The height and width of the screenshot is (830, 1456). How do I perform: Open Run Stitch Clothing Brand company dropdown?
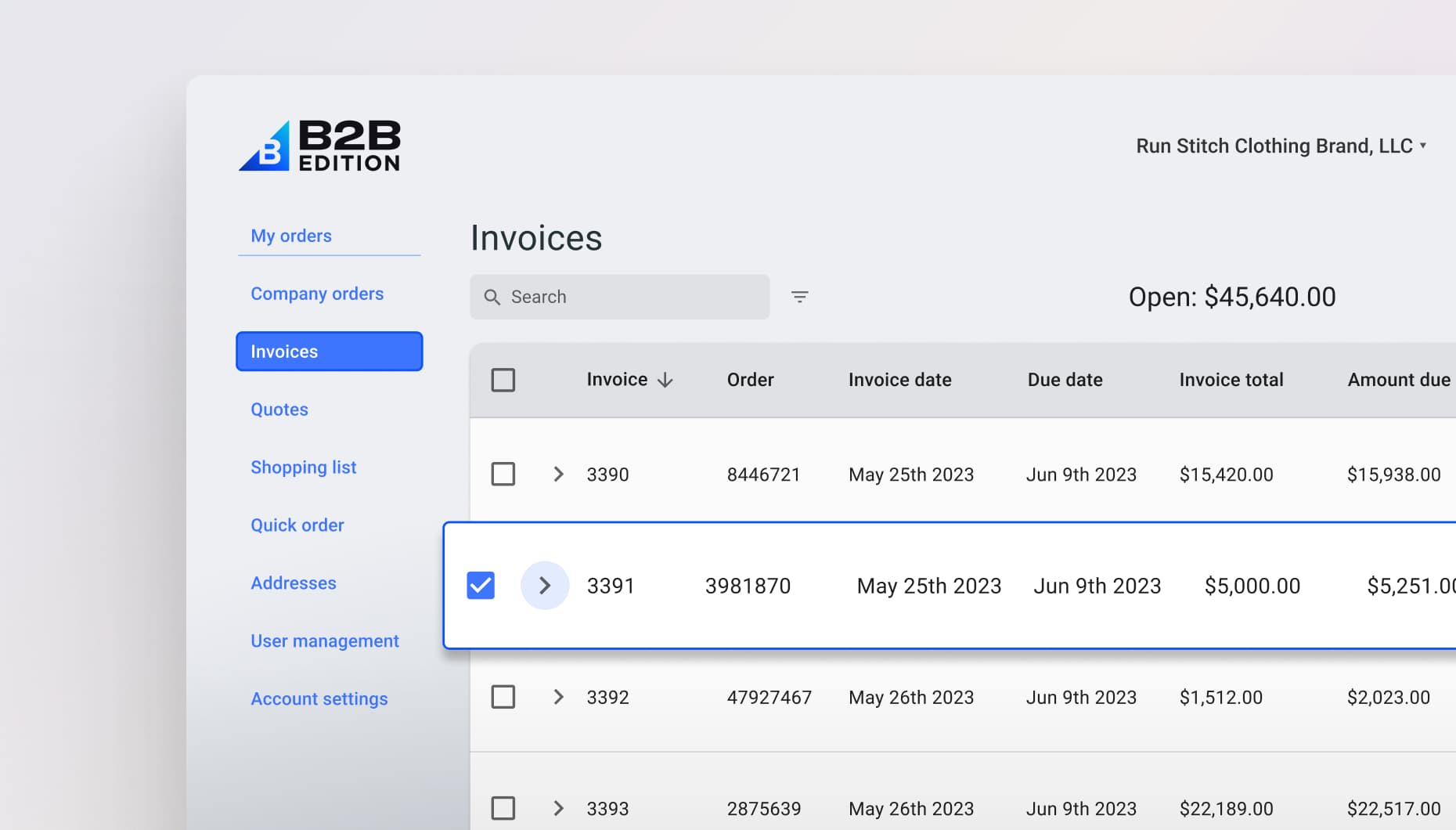click(x=1281, y=146)
